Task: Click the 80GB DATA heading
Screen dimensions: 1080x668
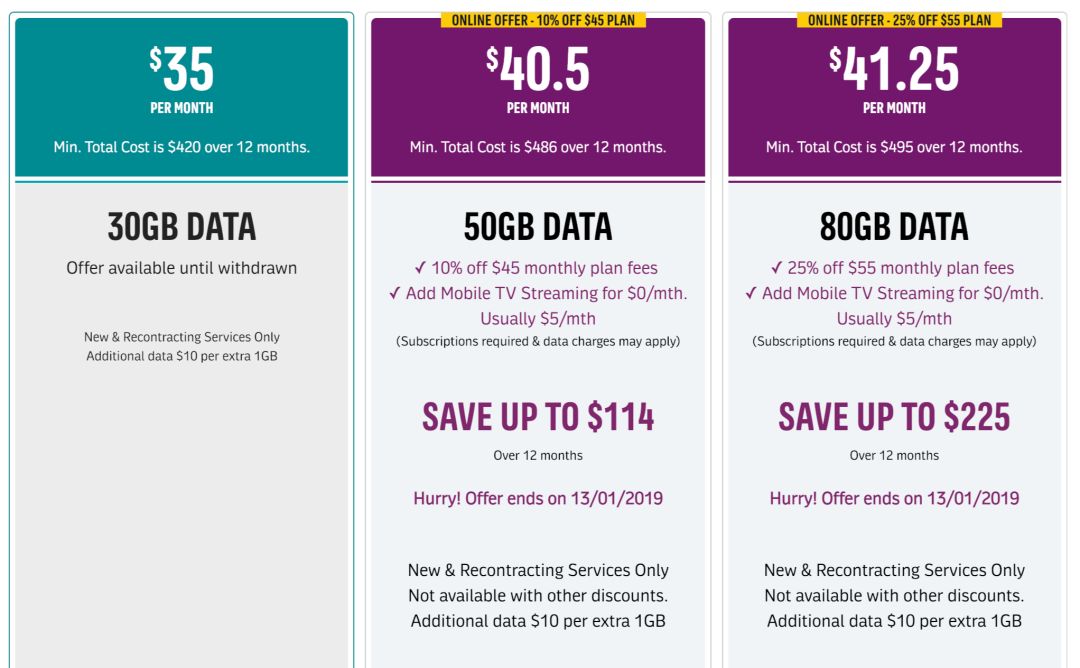Action: [894, 227]
